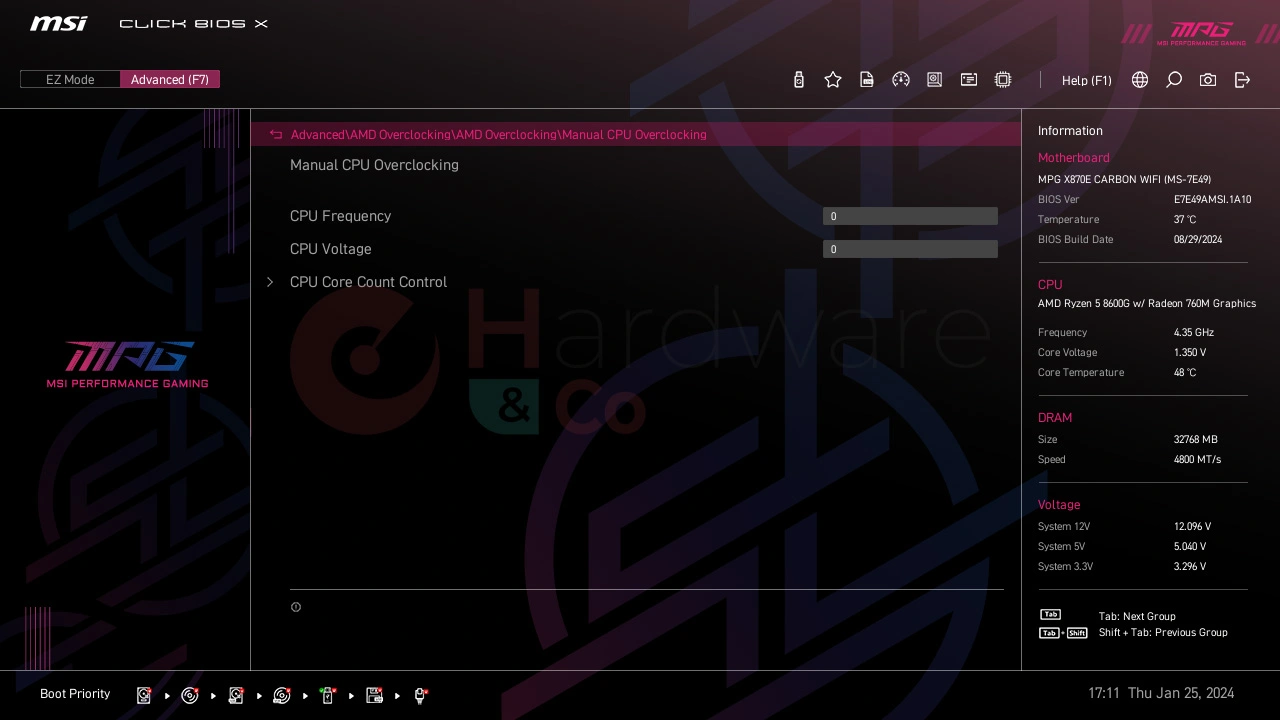
Task: Select the USB key boot device icon
Action: coord(328,695)
